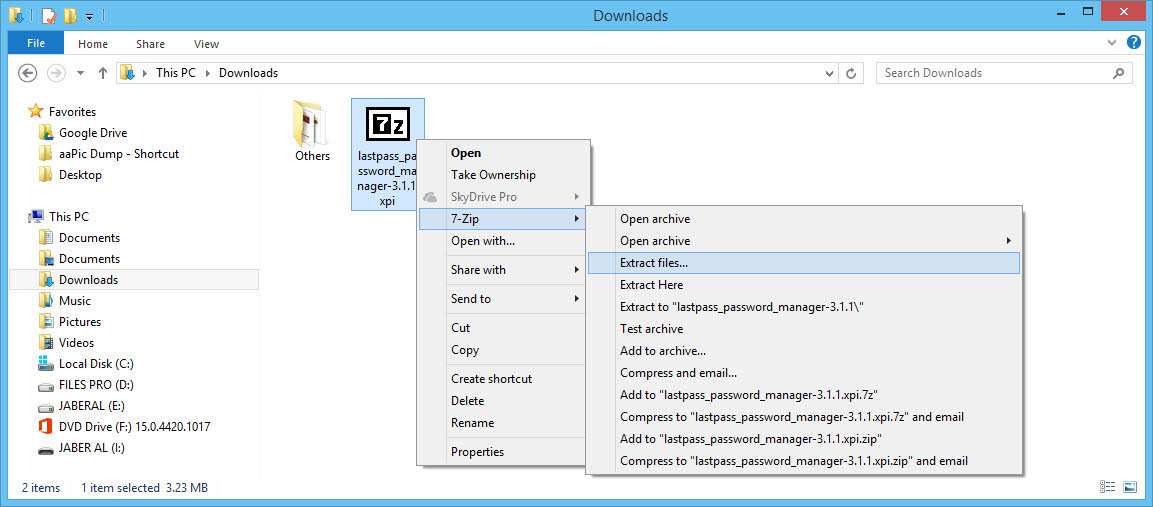Select Desktop under Favorites
This screenshot has width=1153, height=507.
(80, 175)
